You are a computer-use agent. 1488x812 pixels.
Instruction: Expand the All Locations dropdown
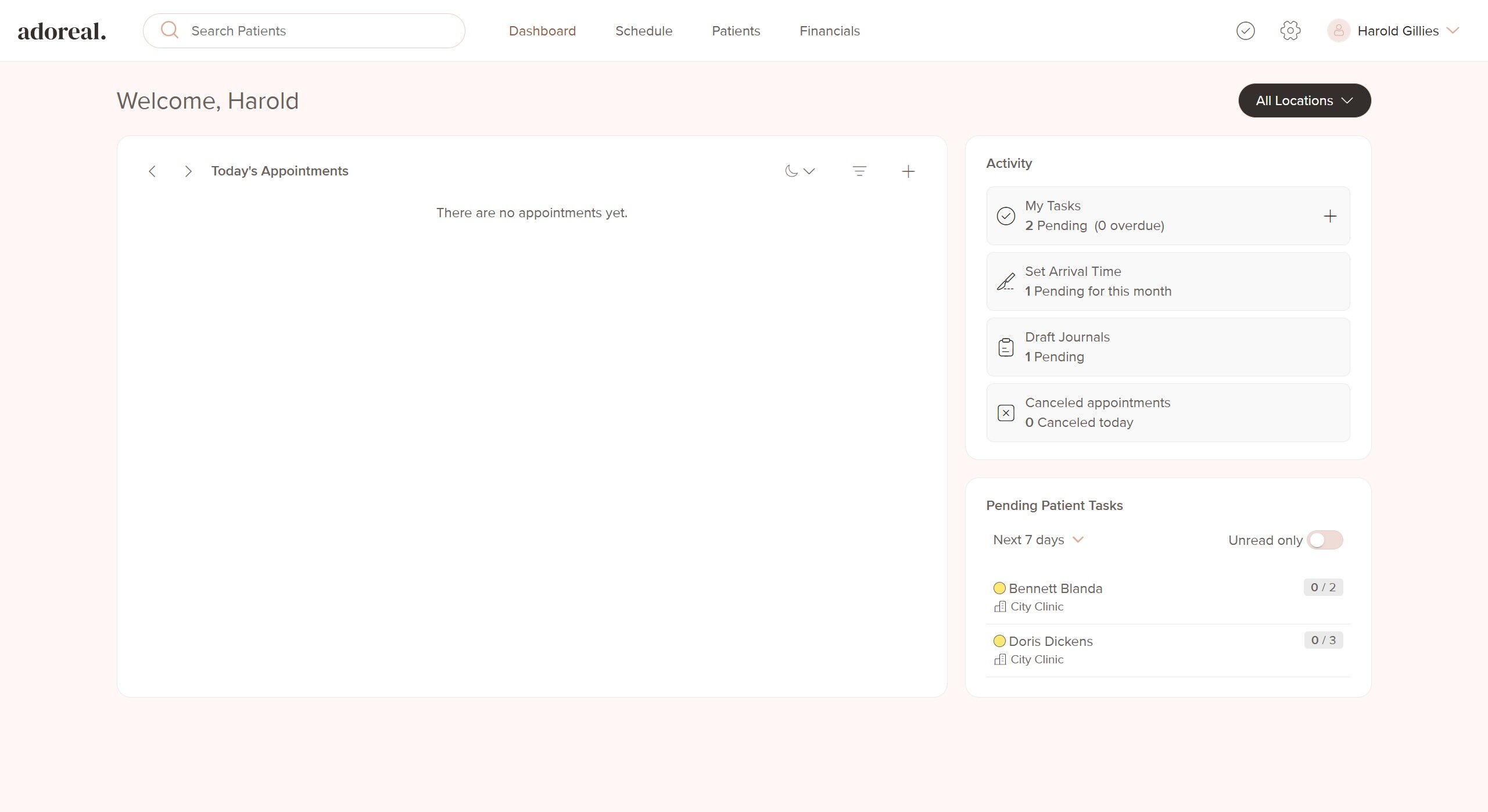click(x=1304, y=100)
